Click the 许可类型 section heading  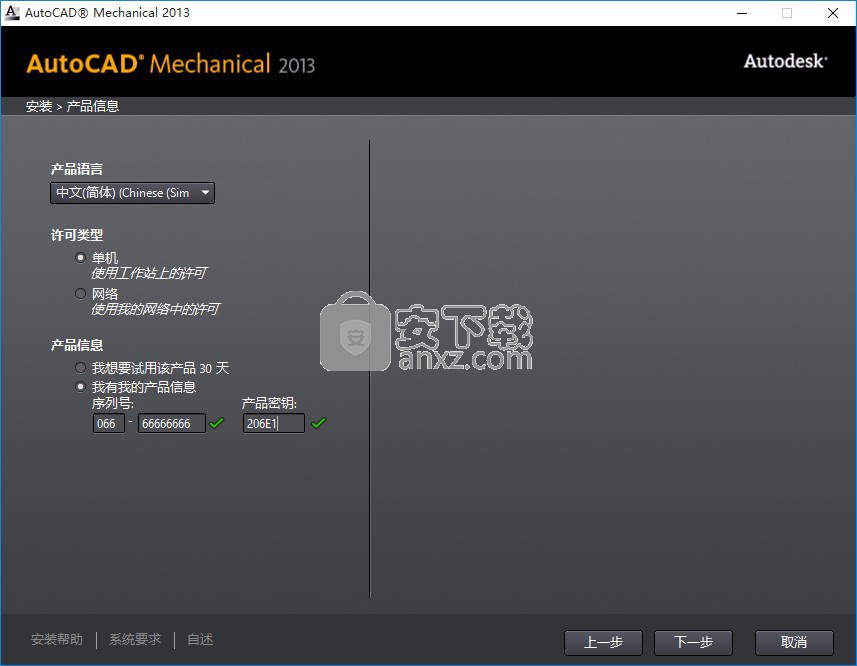click(77, 235)
